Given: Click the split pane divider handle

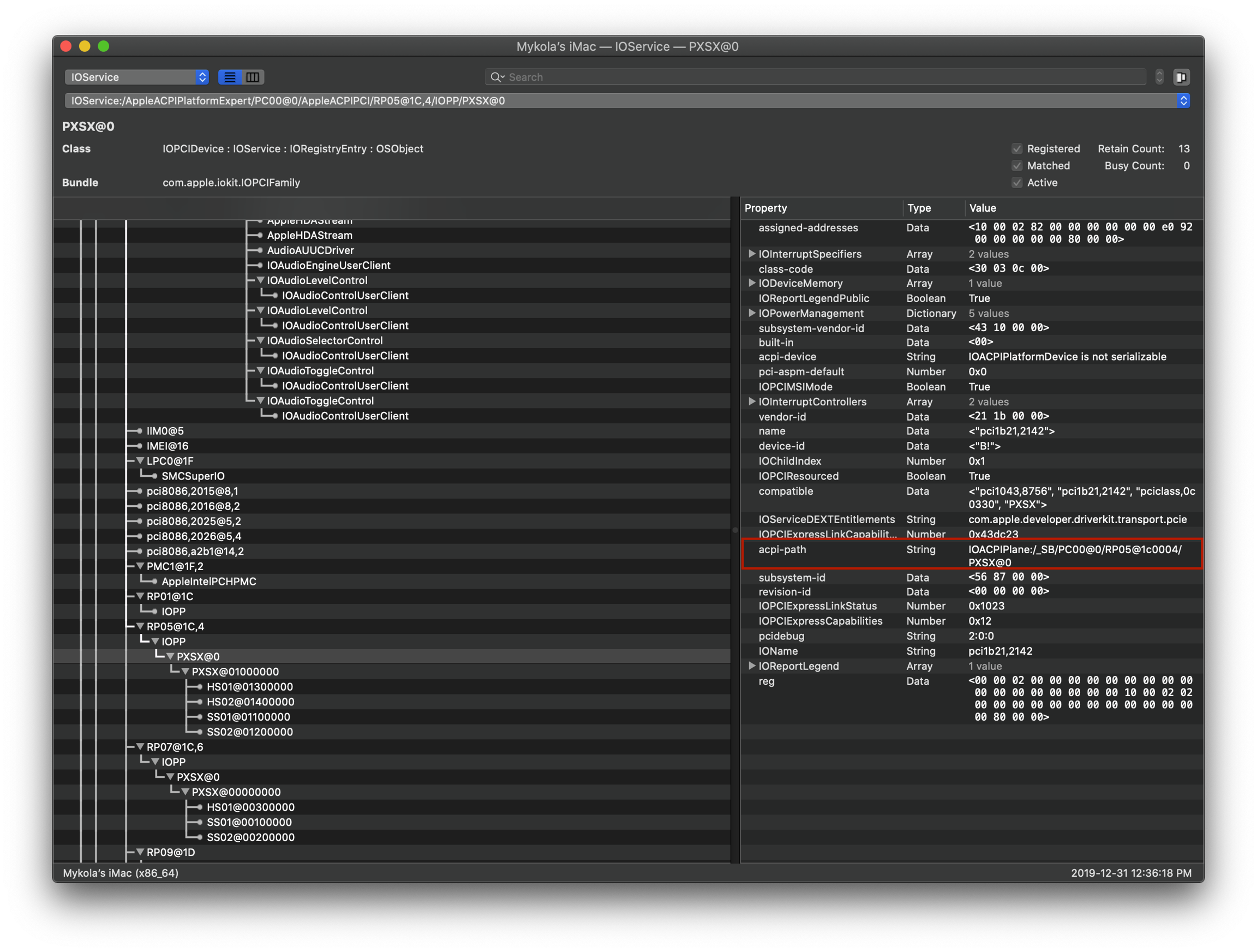Looking at the screenshot, I should 735,530.
